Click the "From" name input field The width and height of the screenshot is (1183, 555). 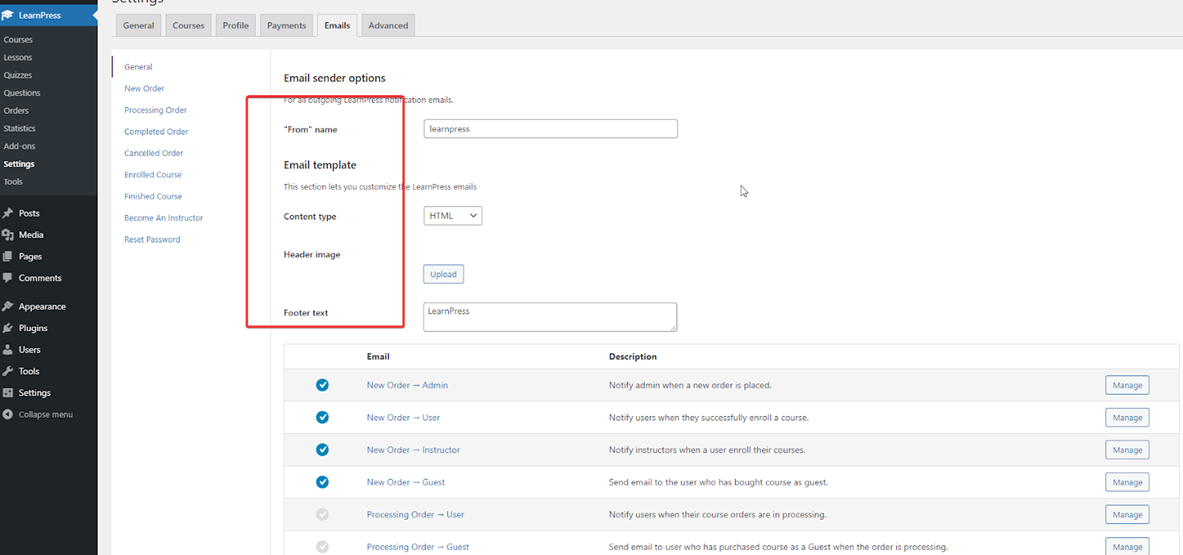550,129
